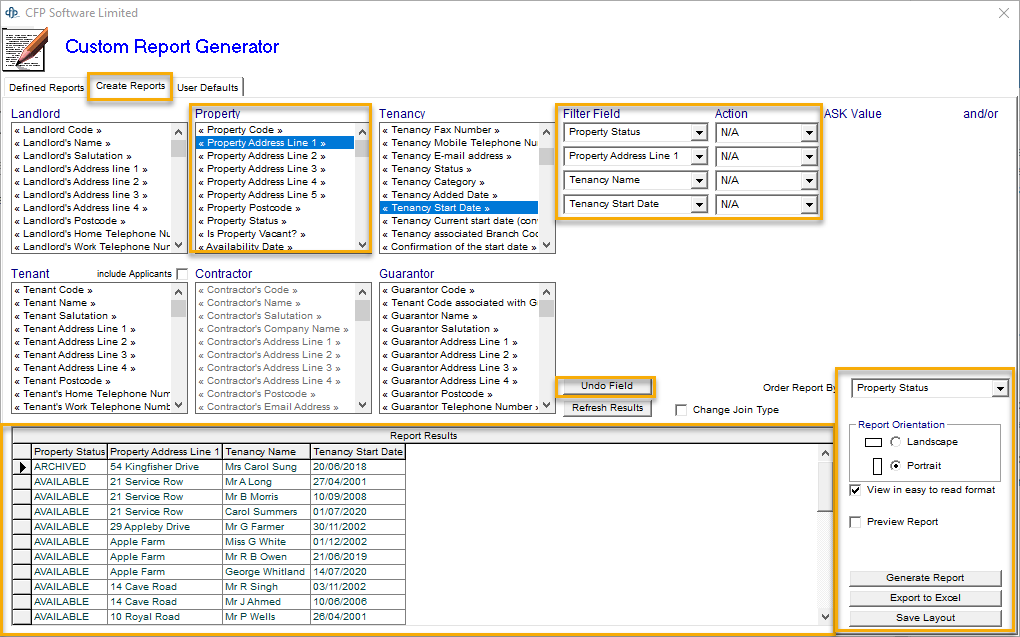1020x637 pixels.
Task: Select Tenancy Start Date in Tenancy list
Action: (459, 208)
